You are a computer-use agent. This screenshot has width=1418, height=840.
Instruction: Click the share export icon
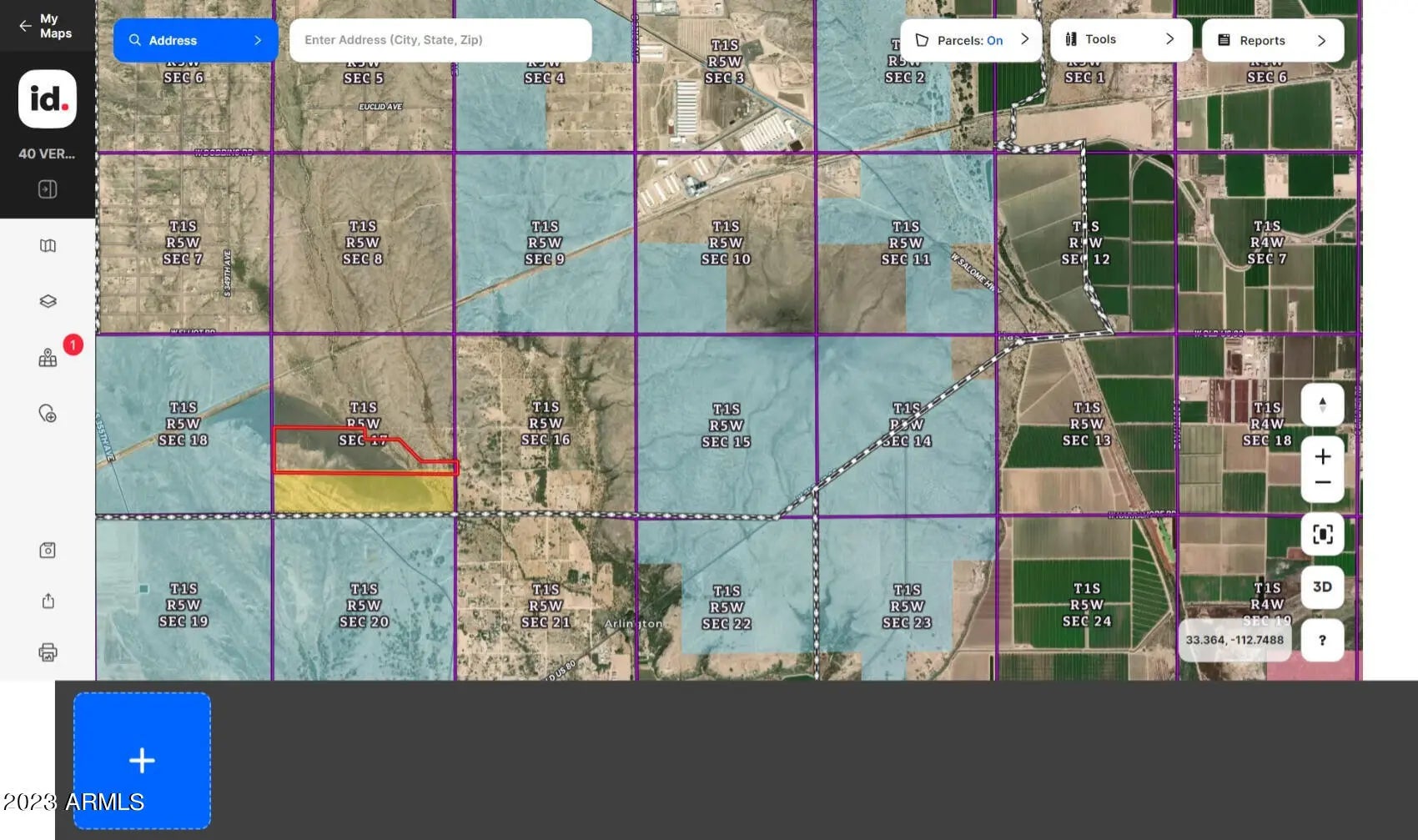coord(48,601)
